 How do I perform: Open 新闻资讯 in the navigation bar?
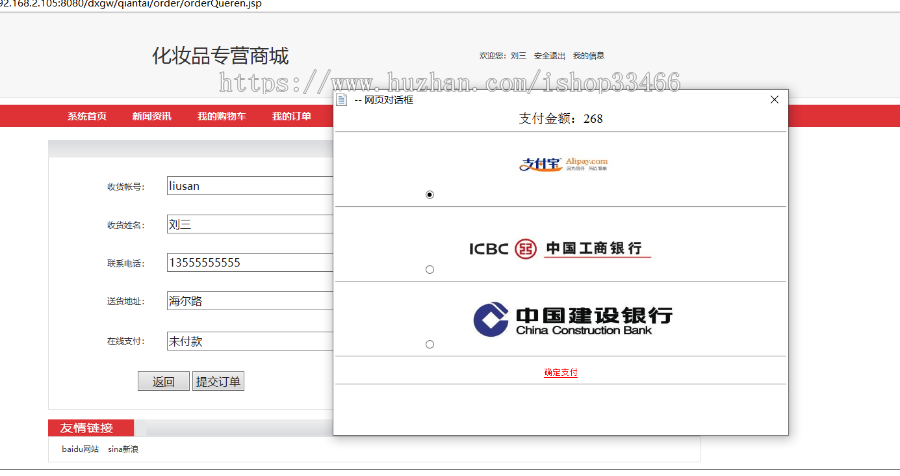click(152, 116)
